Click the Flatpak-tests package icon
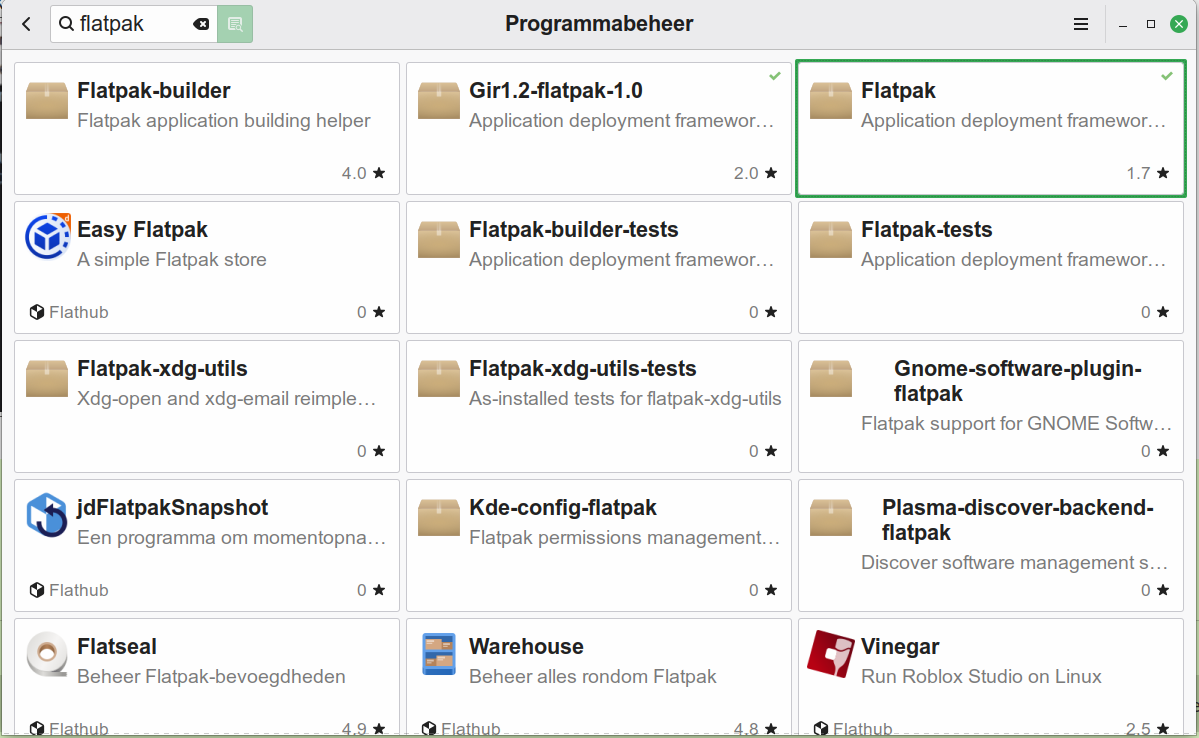This screenshot has width=1199, height=738. (830, 239)
